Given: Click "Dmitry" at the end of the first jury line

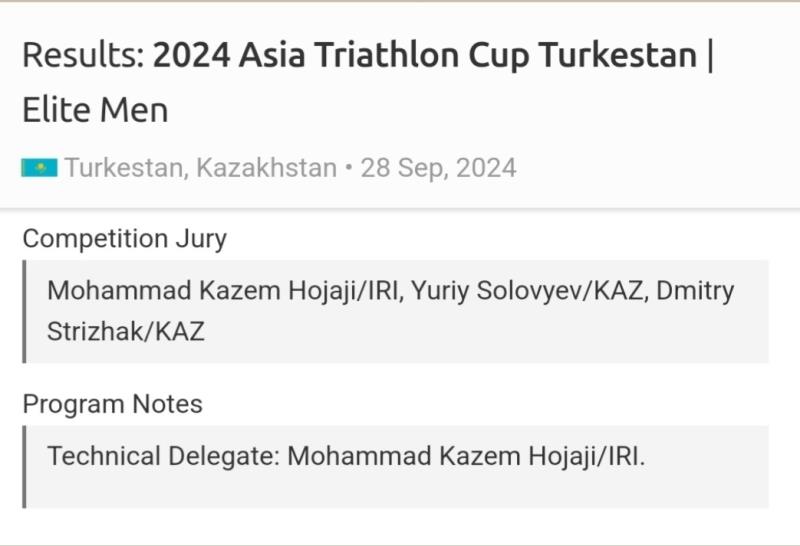Looking at the screenshot, I should tap(695, 291).
